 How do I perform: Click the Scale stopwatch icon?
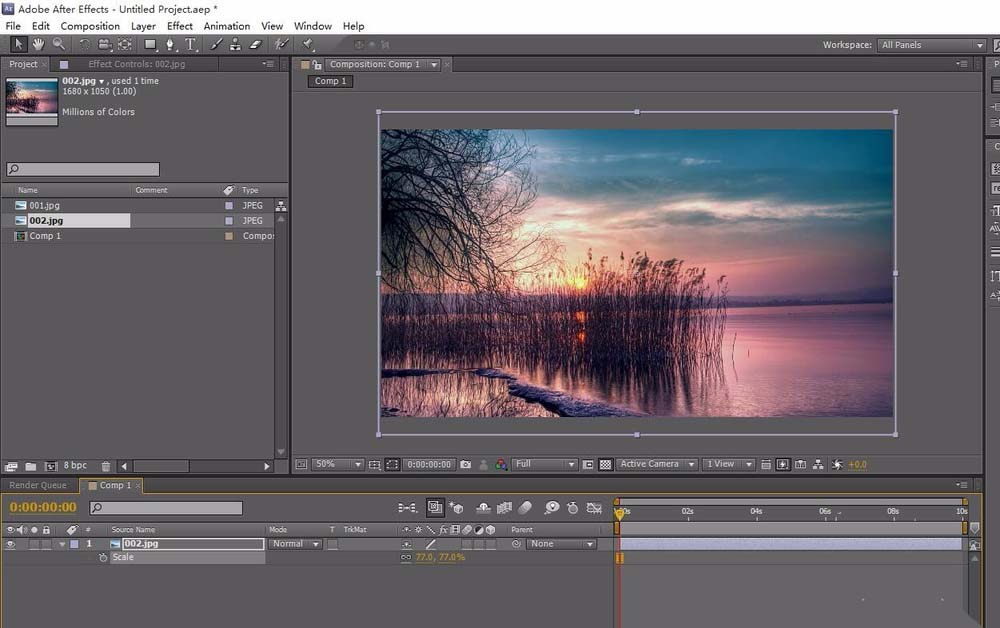[x=103, y=557]
